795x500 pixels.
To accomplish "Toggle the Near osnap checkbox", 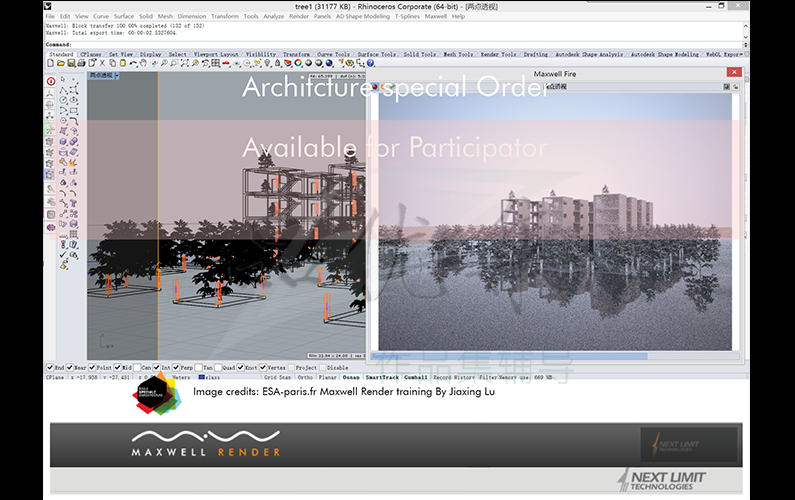I will [70, 367].
